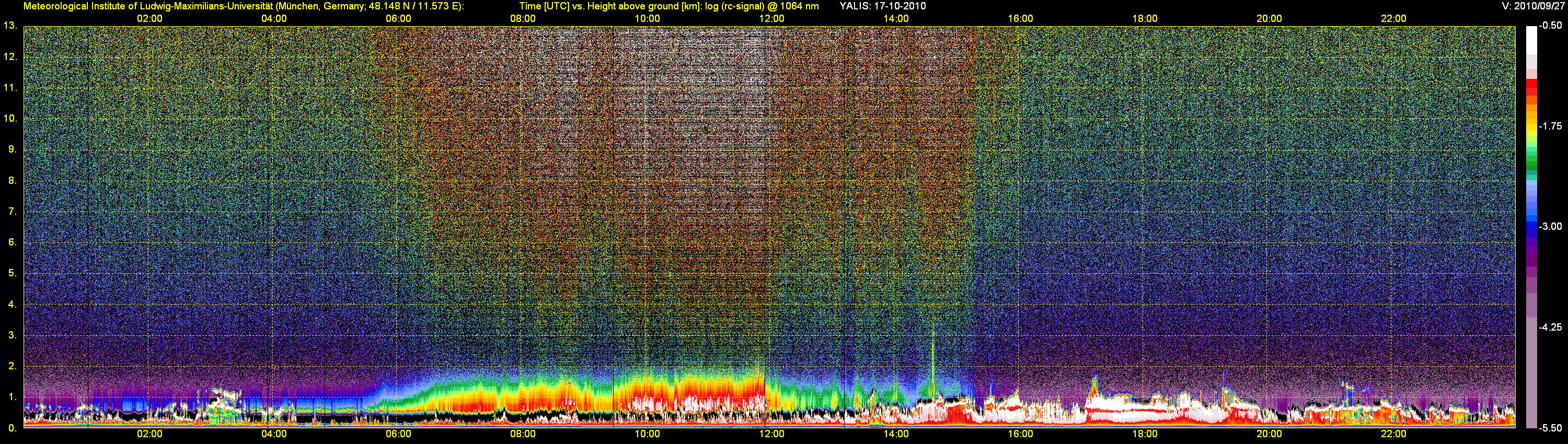Select the 08:00 label on the top time axis
The height and width of the screenshot is (444, 1568).
(523, 19)
